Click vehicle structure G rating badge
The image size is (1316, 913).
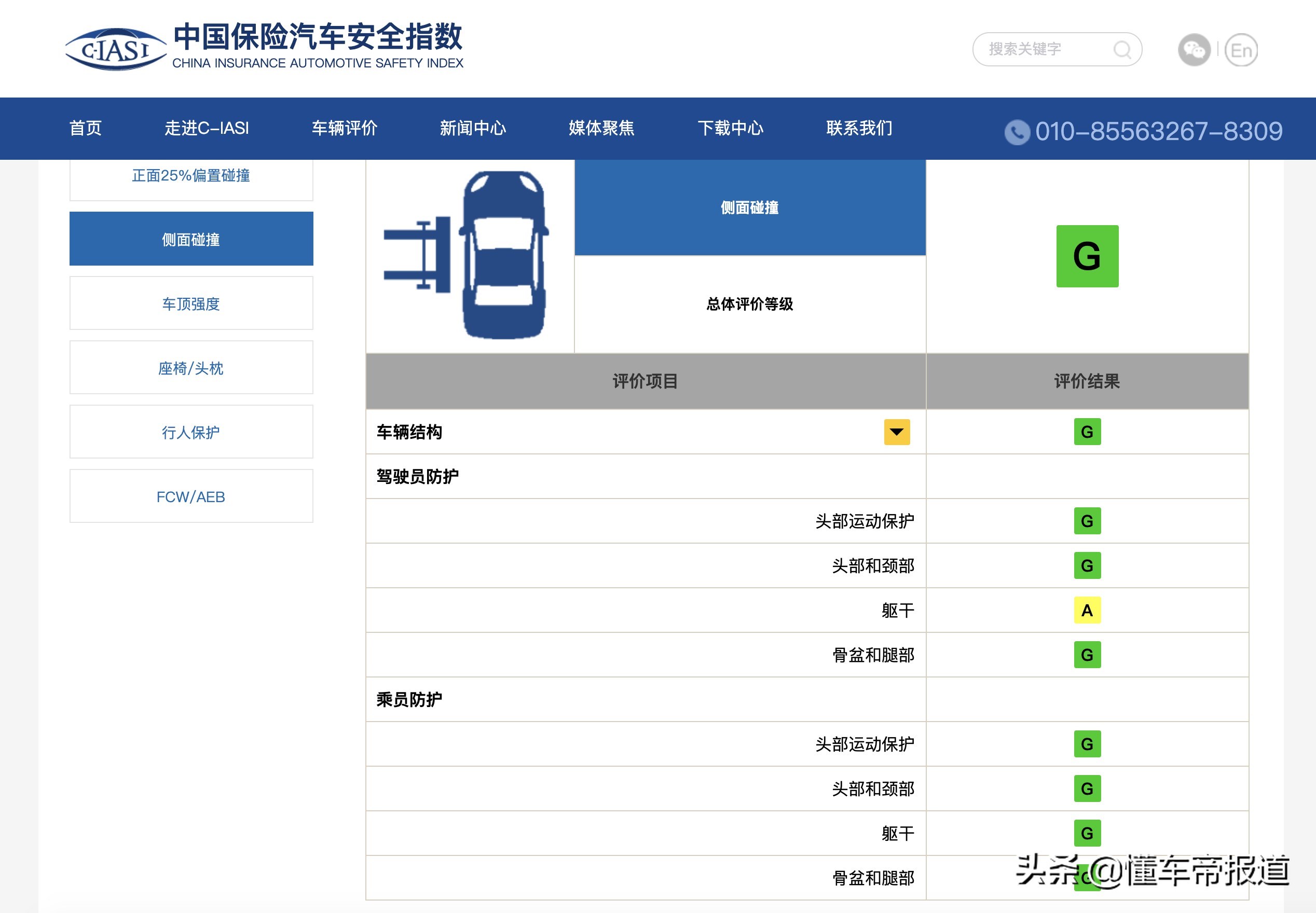click(1087, 432)
